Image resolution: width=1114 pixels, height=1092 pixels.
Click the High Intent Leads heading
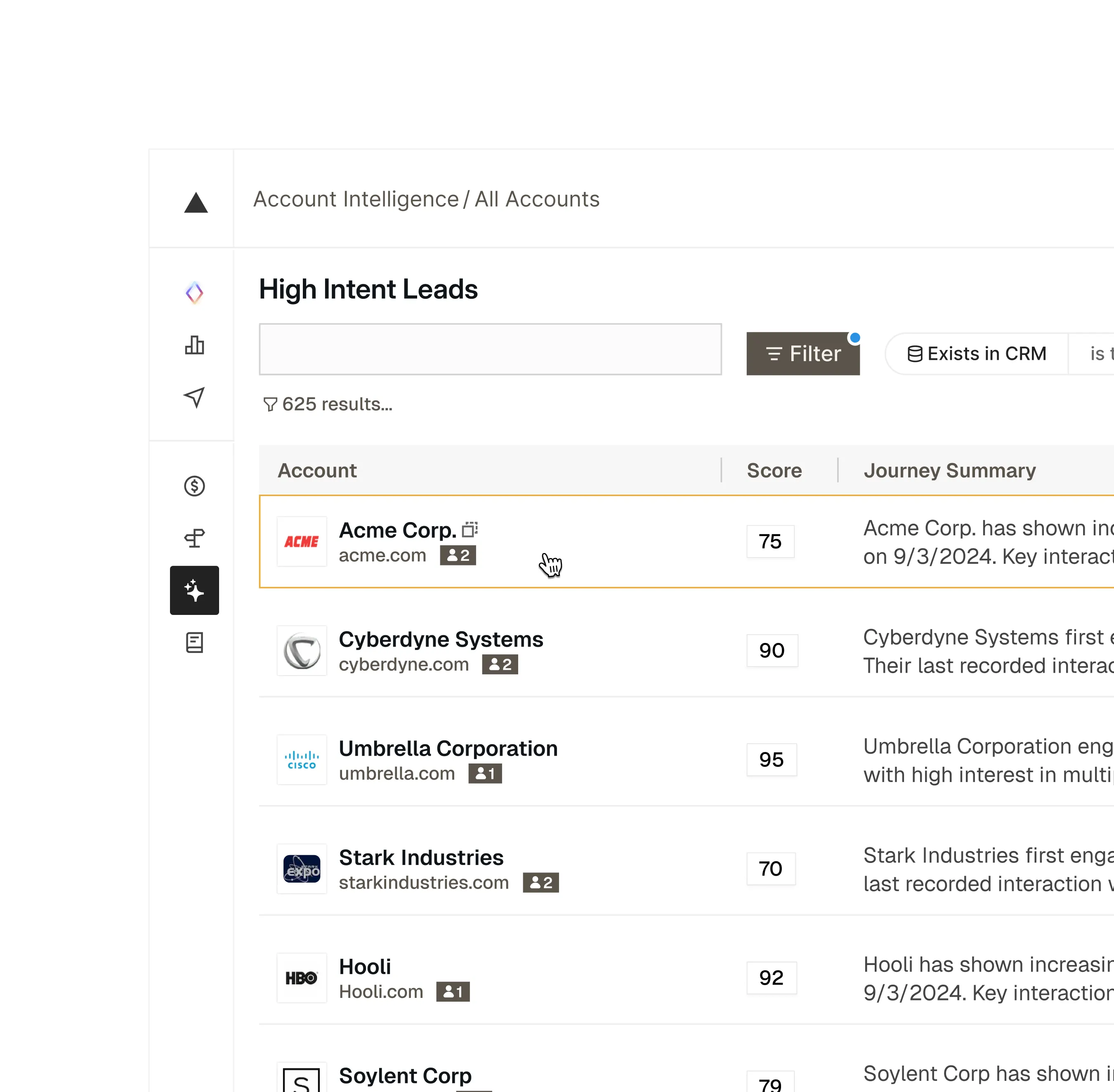coord(368,289)
